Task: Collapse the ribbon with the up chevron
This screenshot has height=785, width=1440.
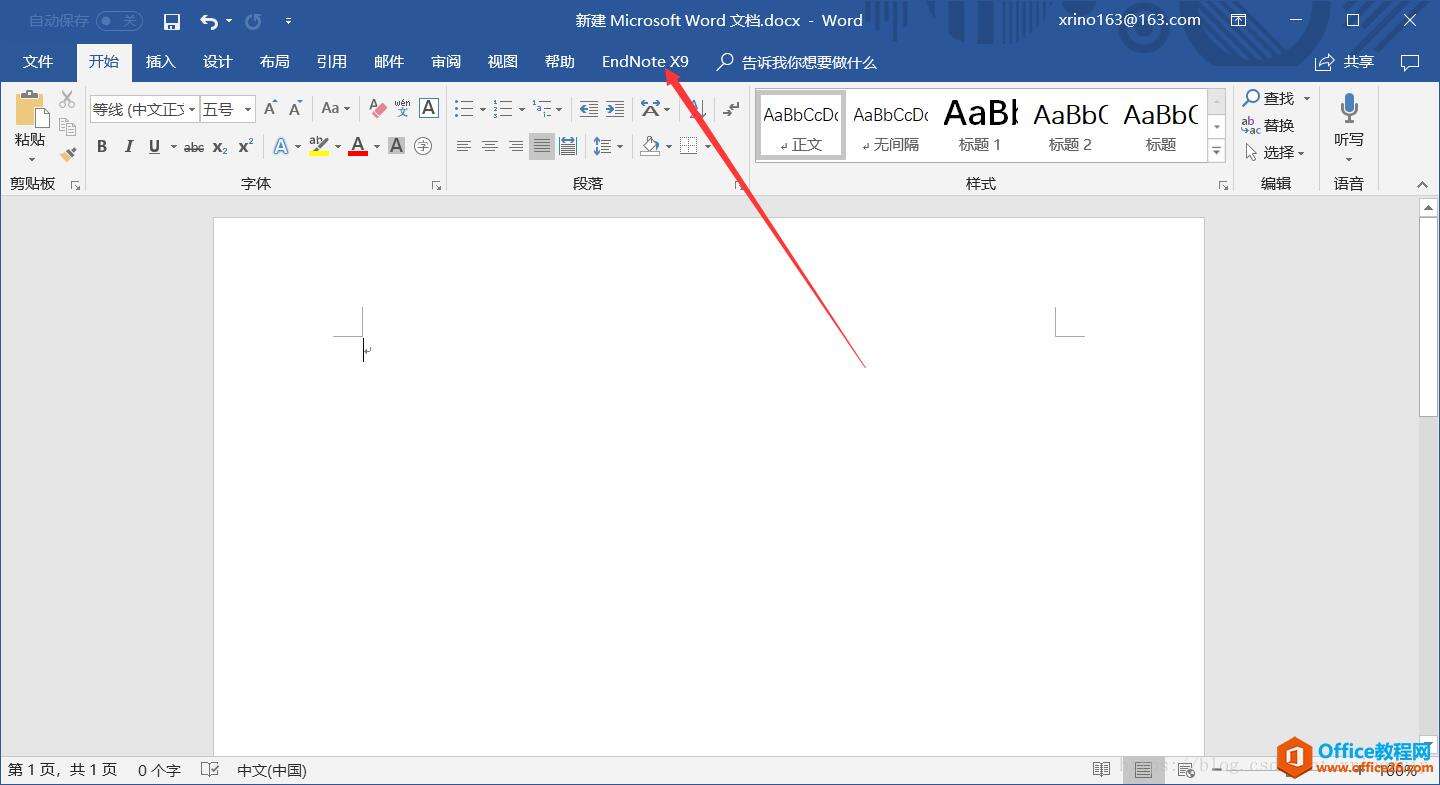Action: click(1422, 185)
